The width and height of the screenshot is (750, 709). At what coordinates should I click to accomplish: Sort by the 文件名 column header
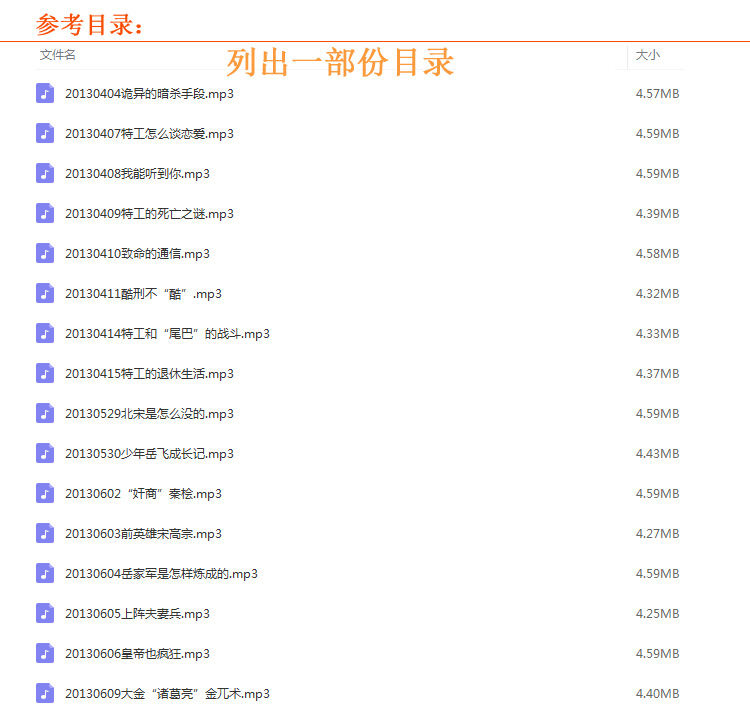(58, 55)
